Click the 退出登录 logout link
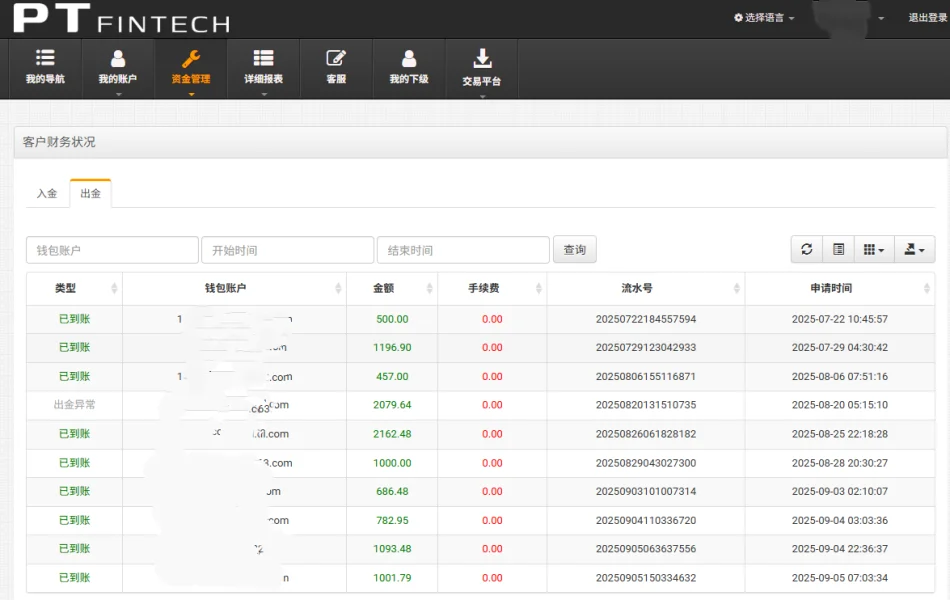The image size is (950, 600). [x=927, y=18]
